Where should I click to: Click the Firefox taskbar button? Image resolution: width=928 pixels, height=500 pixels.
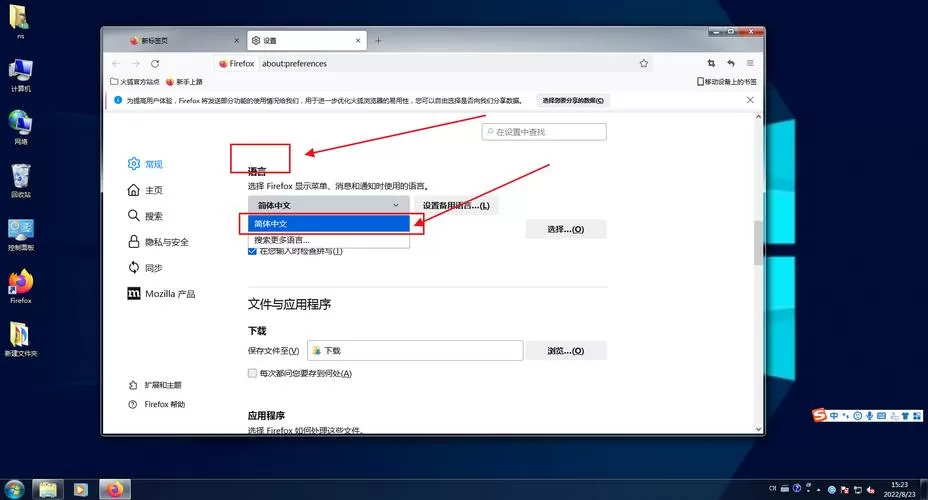point(114,489)
